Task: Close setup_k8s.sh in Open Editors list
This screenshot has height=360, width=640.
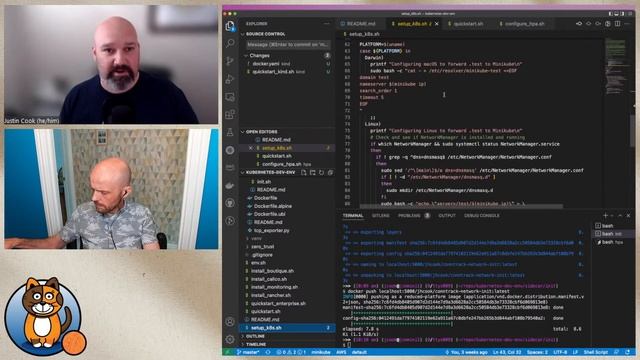Action: tap(251, 148)
